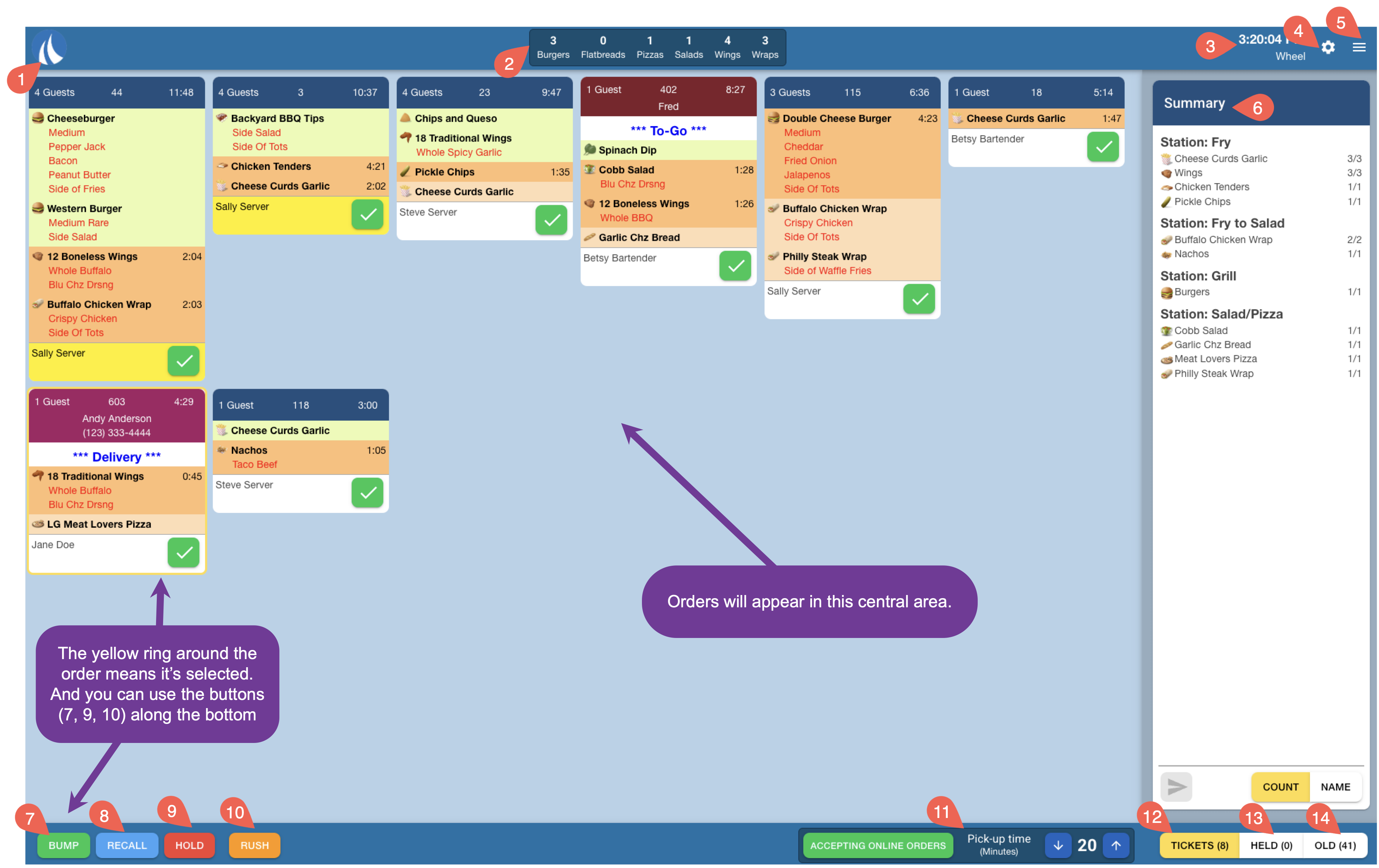Mark table 44 order done with checkmark
Viewport: 1379px width, 868px height.
[x=184, y=361]
